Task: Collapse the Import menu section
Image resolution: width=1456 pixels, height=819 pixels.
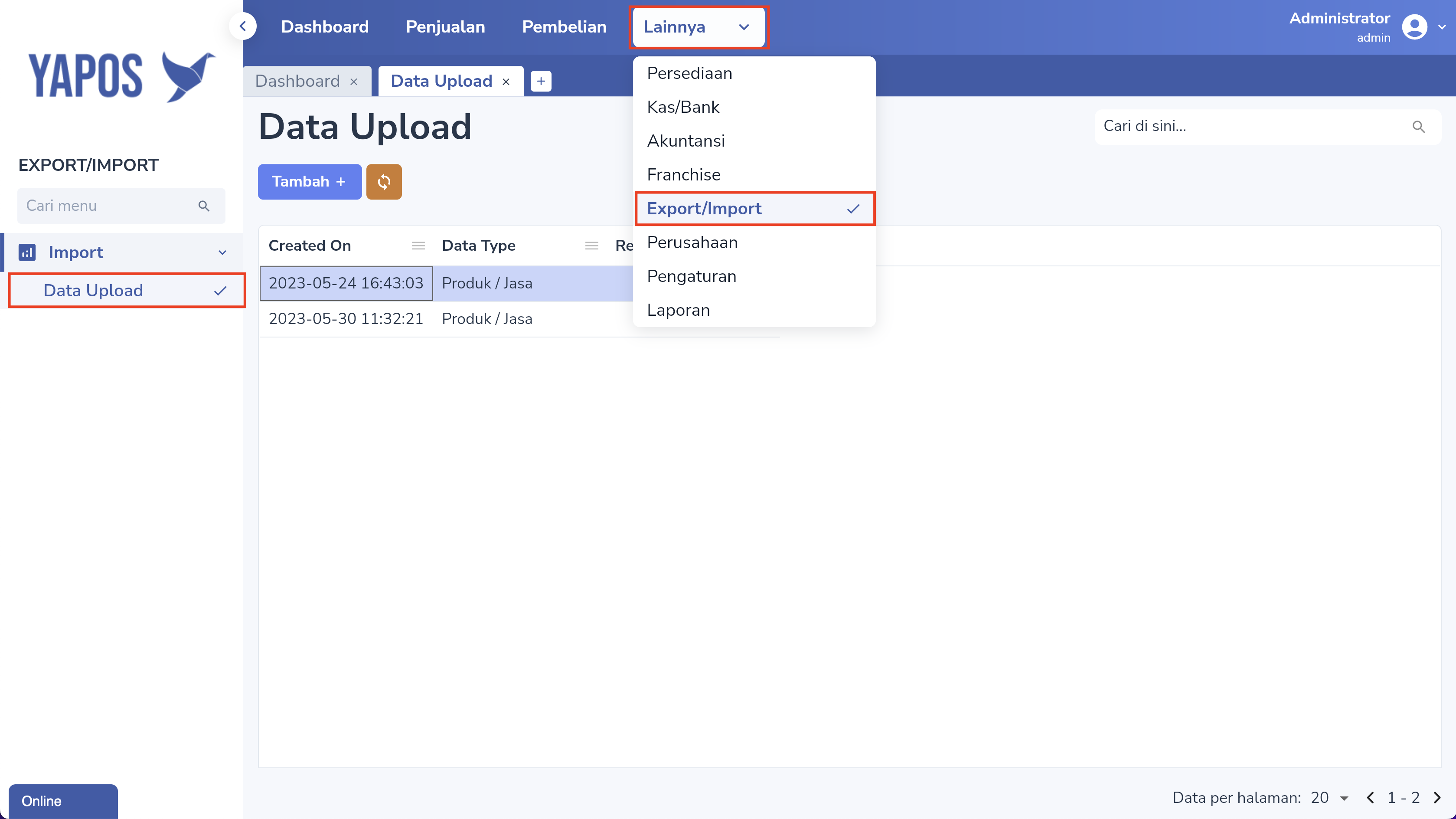Action: pos(222,252)
